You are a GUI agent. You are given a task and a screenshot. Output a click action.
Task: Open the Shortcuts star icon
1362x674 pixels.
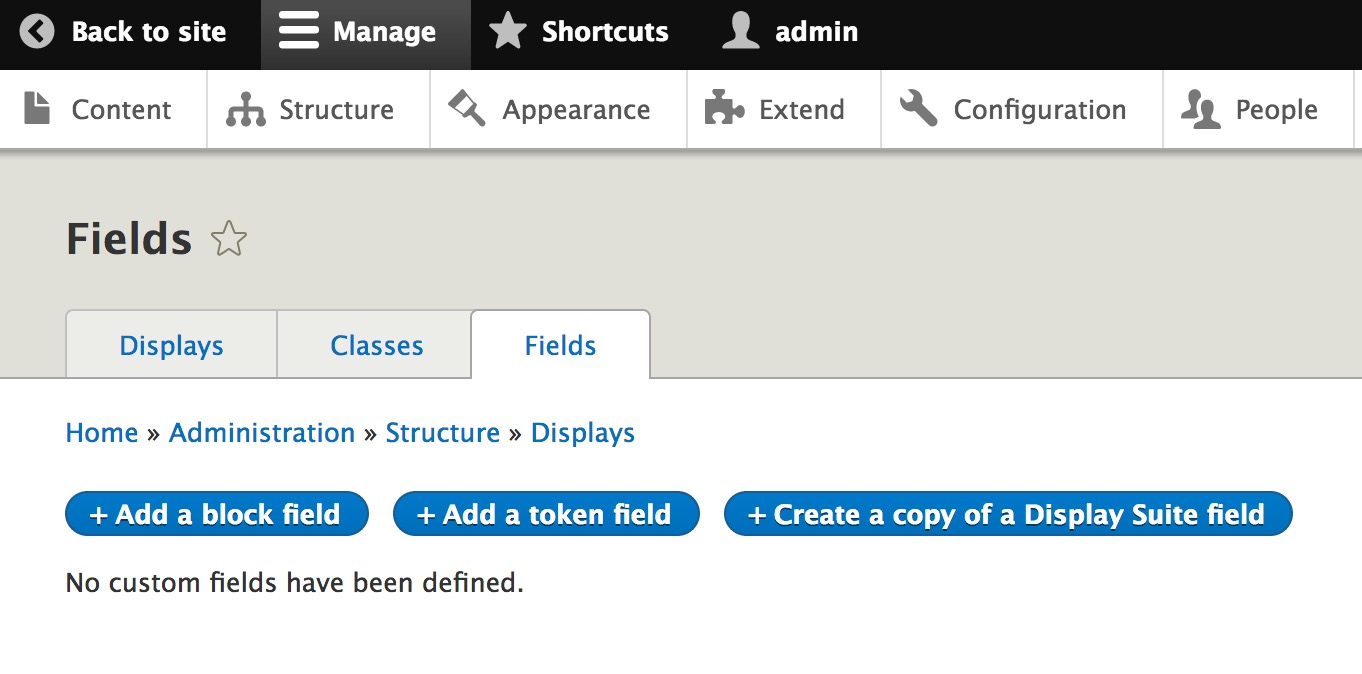tap(508, 32)
